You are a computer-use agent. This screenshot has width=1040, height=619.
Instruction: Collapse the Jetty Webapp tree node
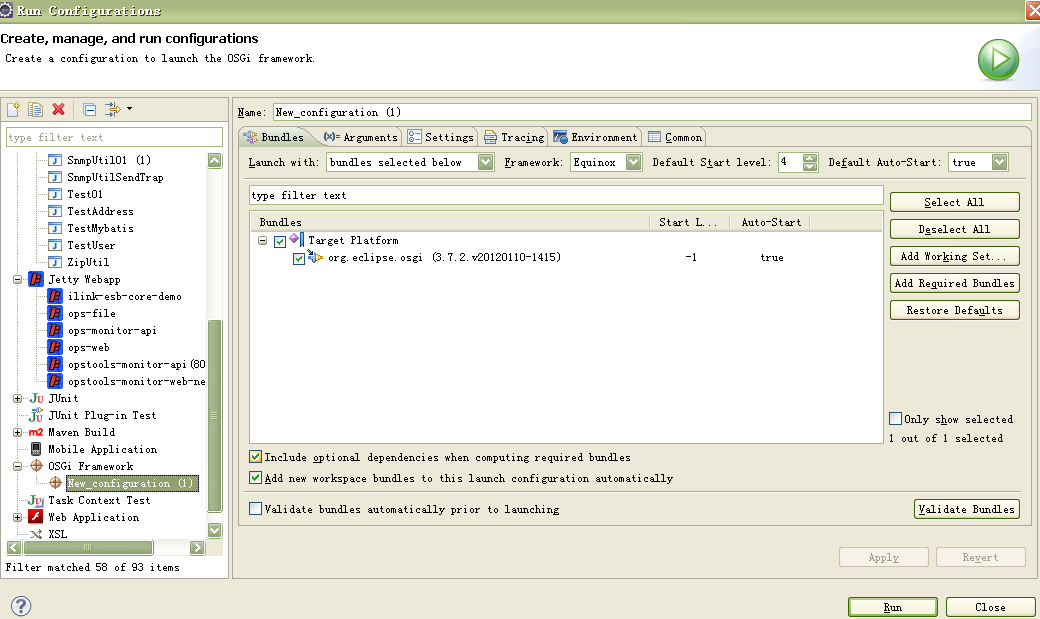17,279
